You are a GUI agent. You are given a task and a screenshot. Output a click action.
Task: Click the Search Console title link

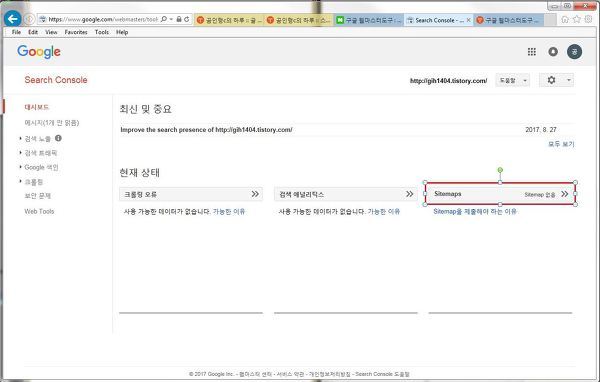[56, 80]
